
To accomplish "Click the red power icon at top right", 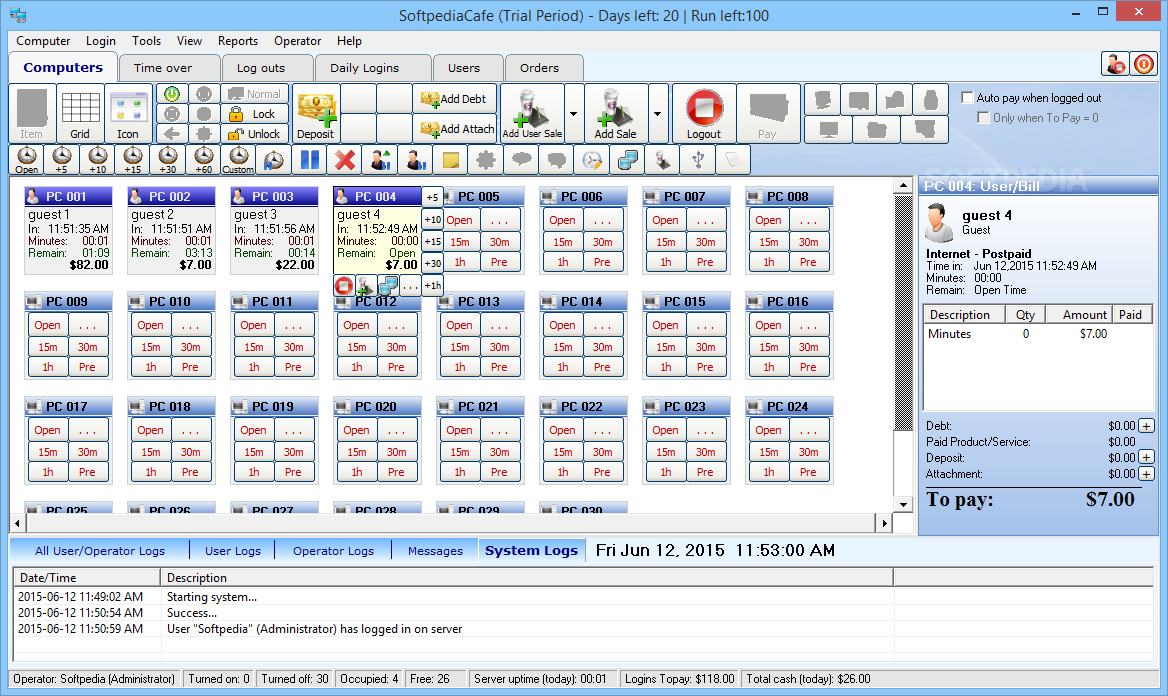I will coord(1143,64).
